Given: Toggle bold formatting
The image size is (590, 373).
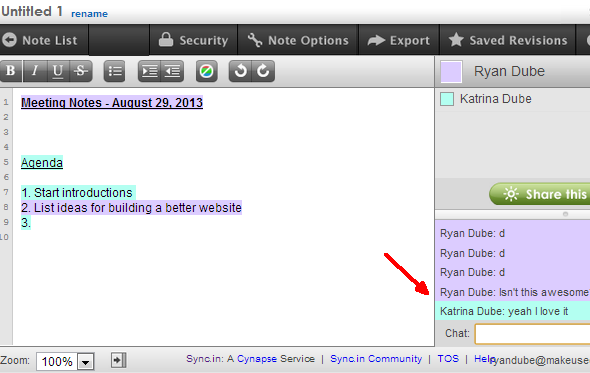Looking at the screenshot, I should click(x=11, y=71).
